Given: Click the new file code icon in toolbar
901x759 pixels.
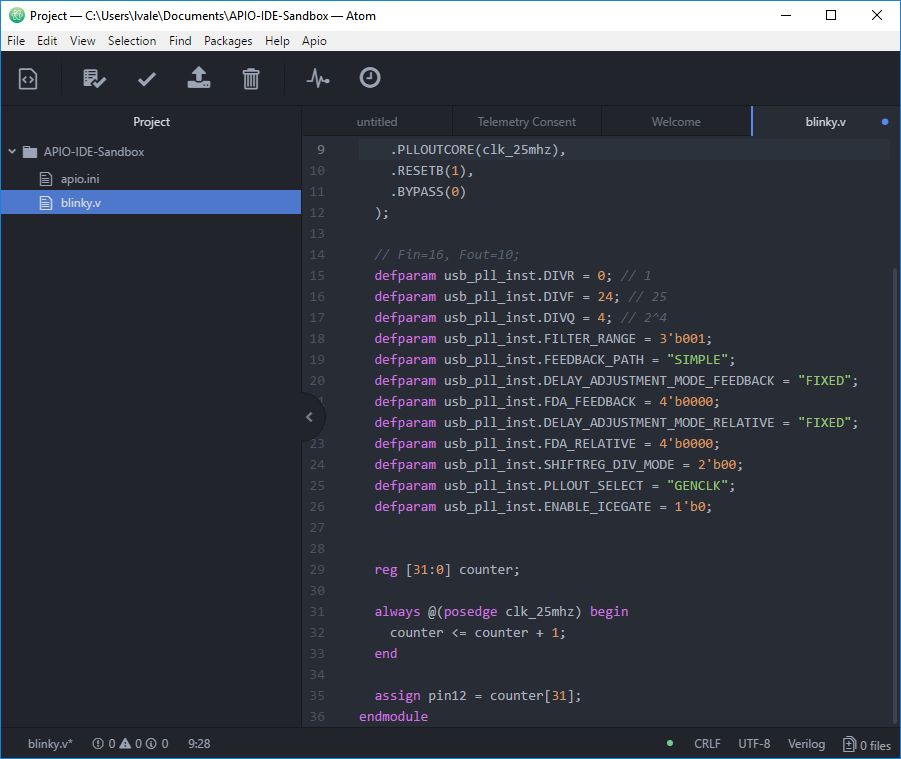Looking at the screenshot, I should coord(28,78).
